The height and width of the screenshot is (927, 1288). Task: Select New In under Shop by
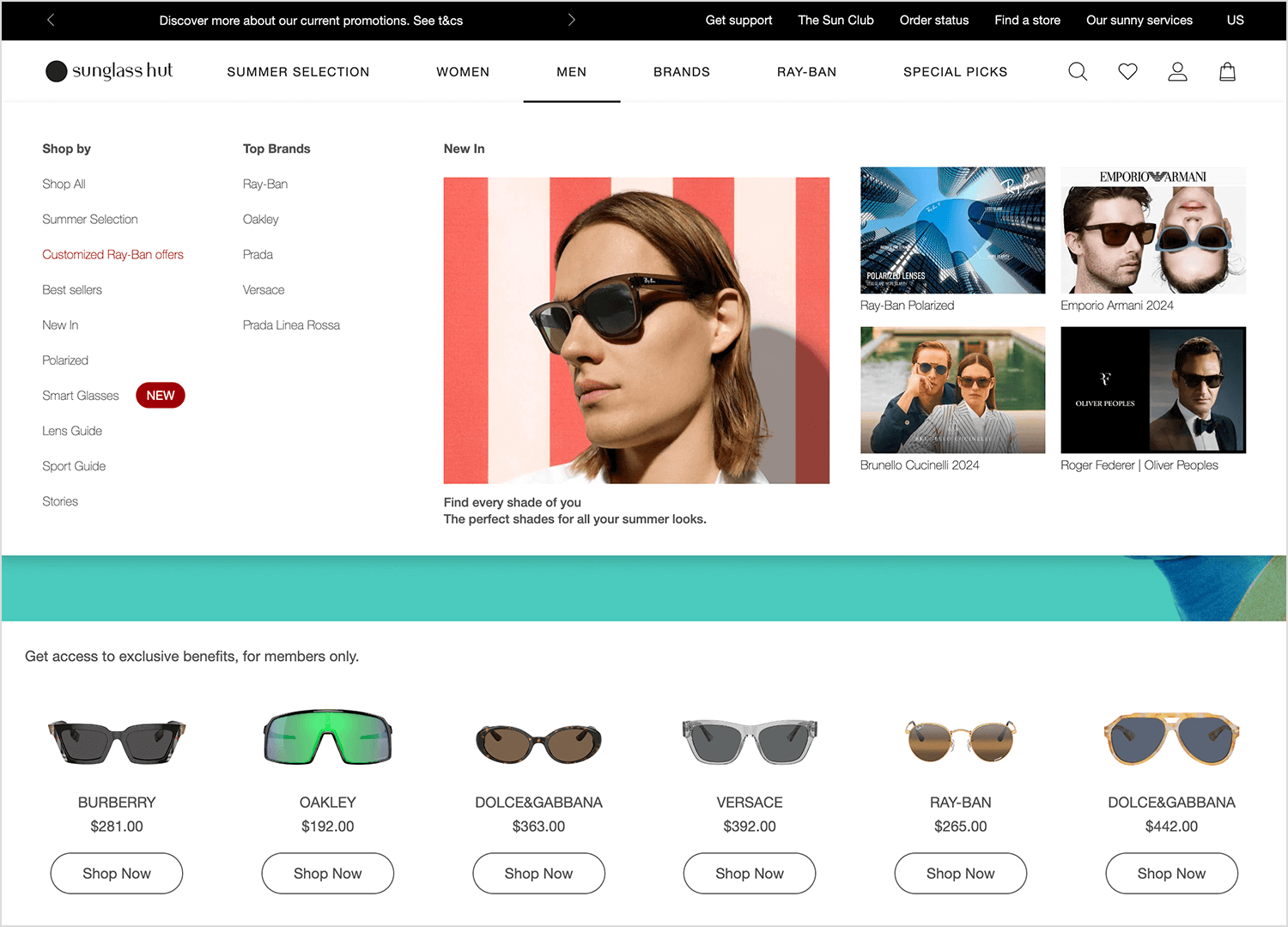60,324
